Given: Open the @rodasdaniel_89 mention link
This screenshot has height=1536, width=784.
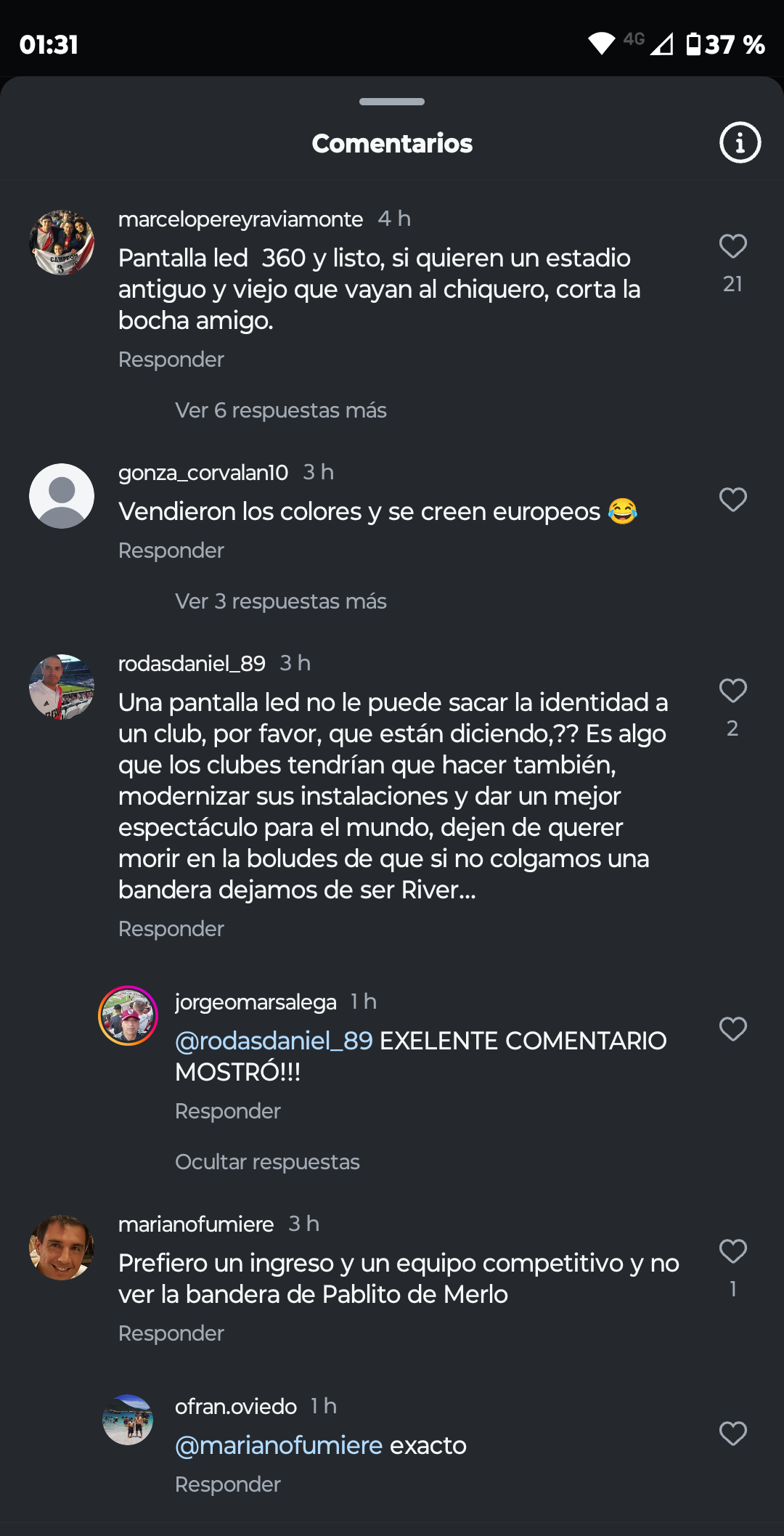Looking at the screenshot, I should click(274, 1041).
